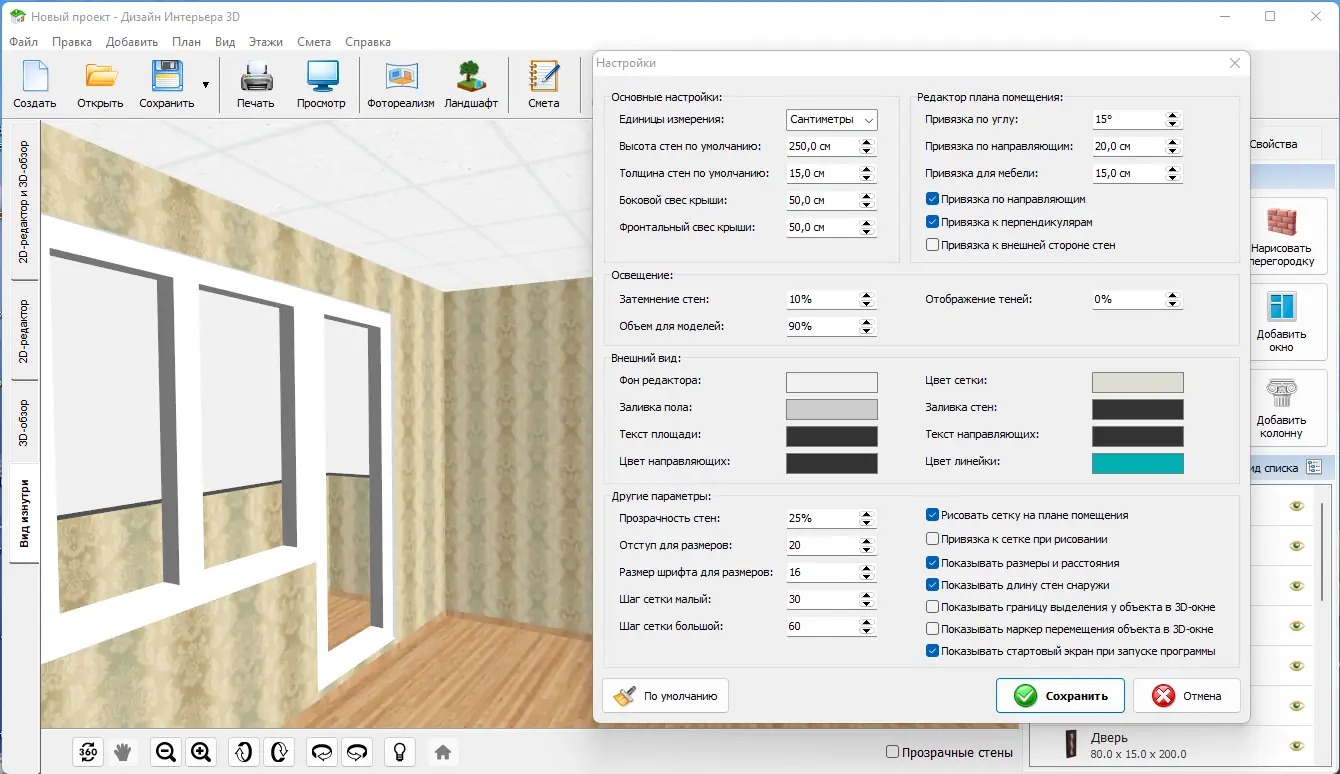Click the Печать printer icon
This screenshot has width=1340, height=774.
256,76
